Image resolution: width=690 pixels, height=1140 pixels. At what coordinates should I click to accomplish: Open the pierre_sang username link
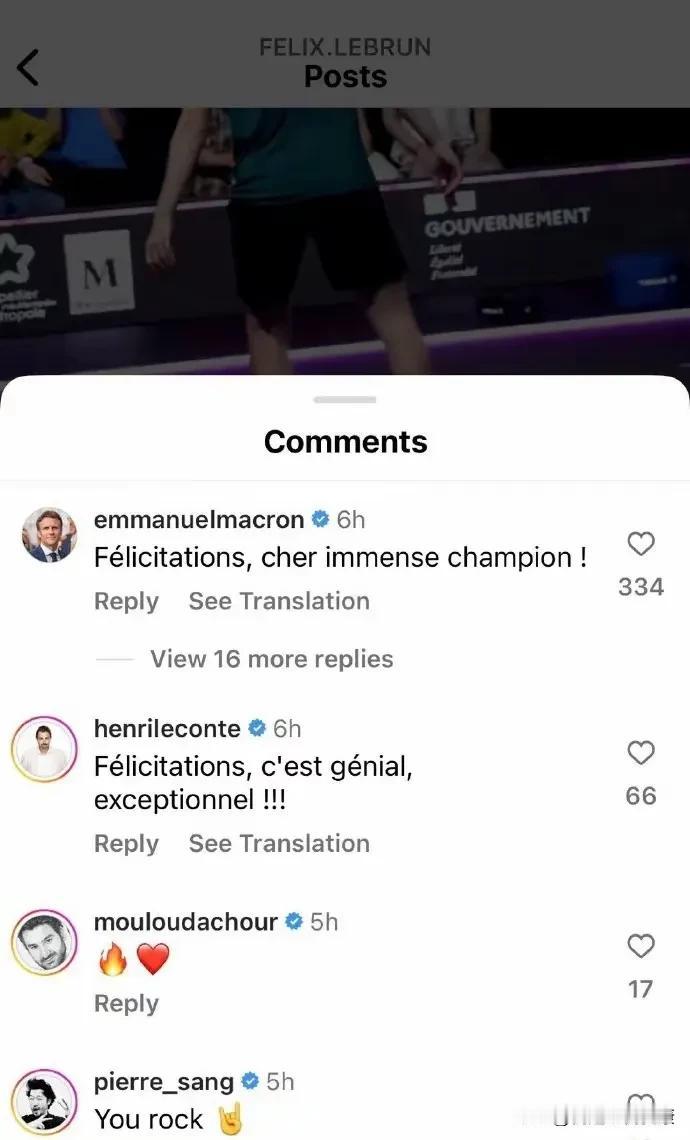click(164, 1081)
